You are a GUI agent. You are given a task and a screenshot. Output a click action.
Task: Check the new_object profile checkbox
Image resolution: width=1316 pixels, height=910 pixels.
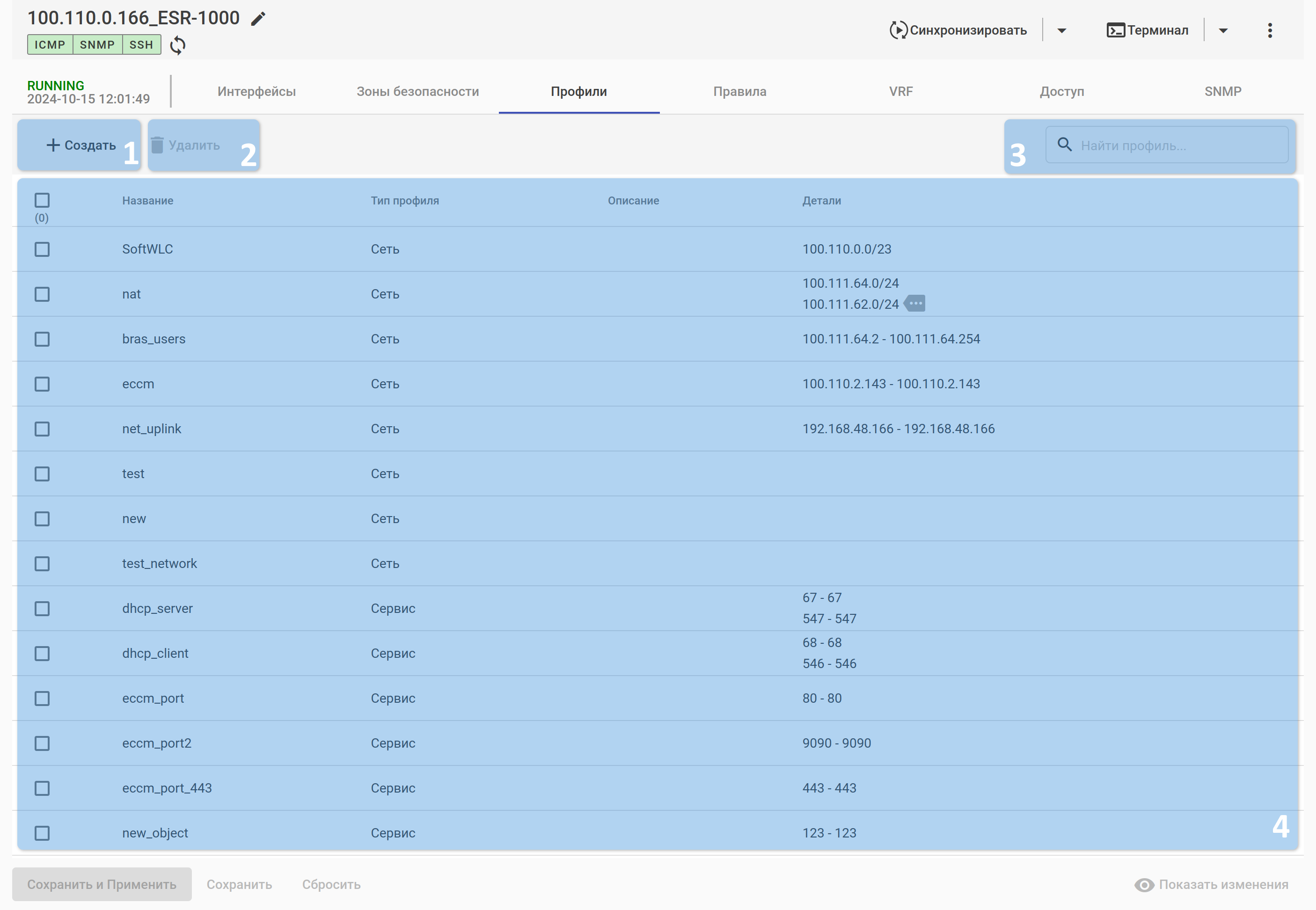pos(42,833)
